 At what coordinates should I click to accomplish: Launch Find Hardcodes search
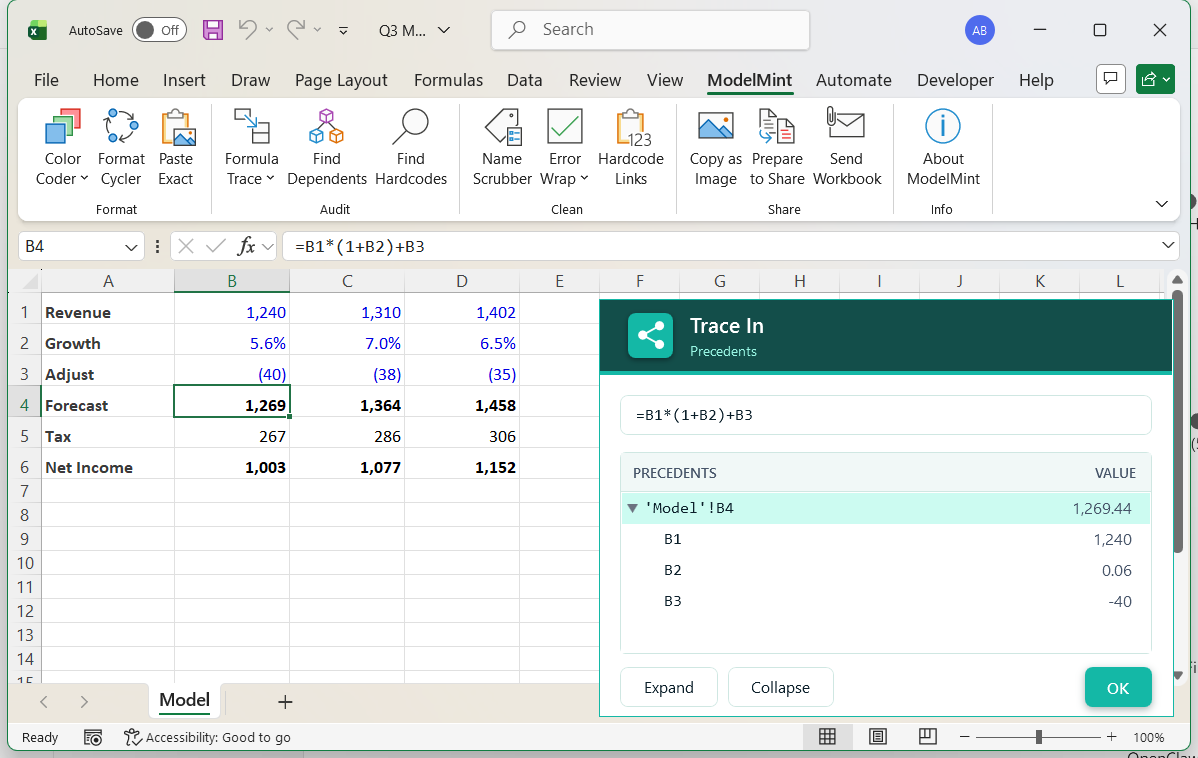[x=410, y=148]
